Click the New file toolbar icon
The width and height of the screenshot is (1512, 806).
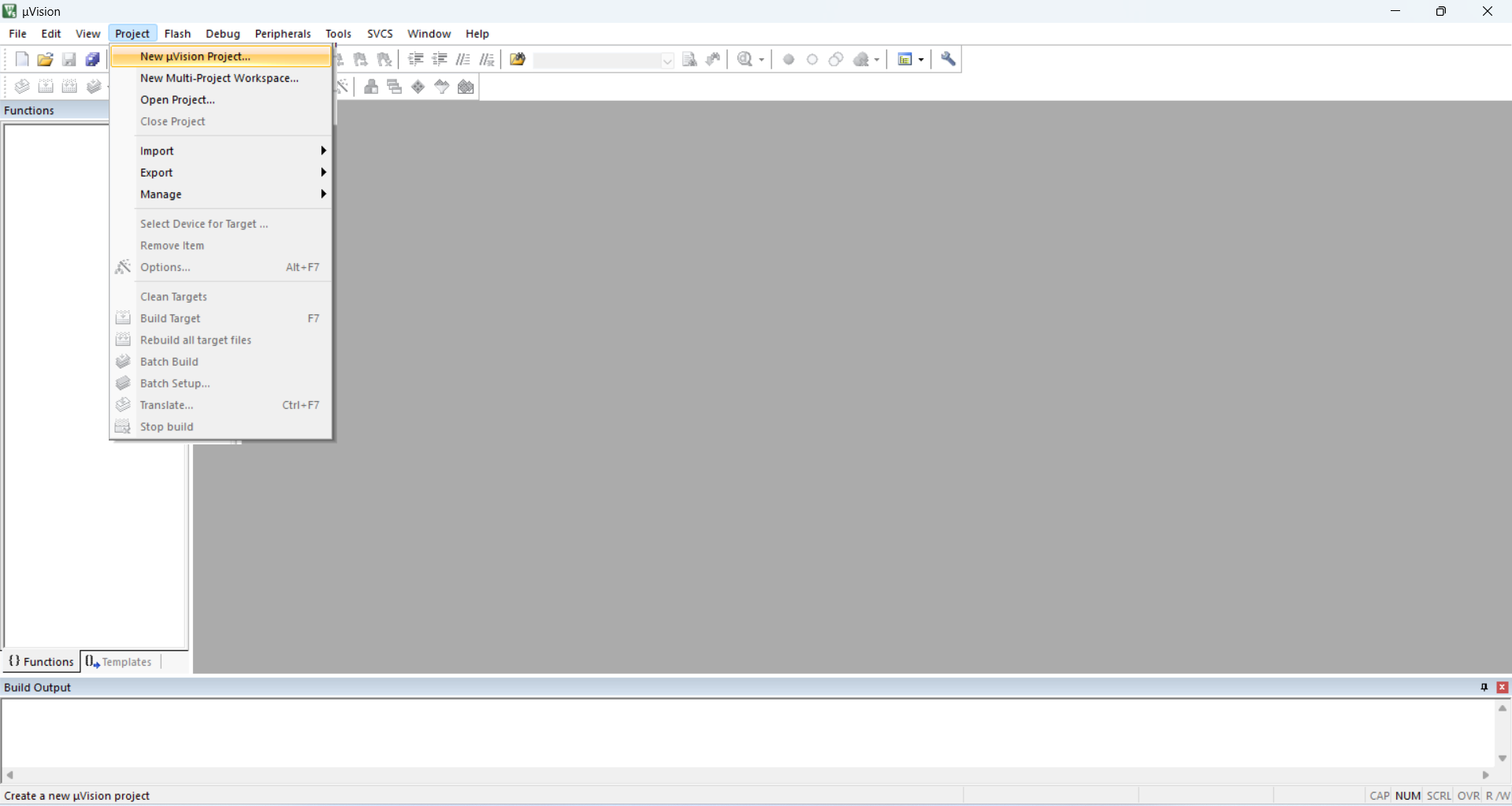(x=22, y=59)
